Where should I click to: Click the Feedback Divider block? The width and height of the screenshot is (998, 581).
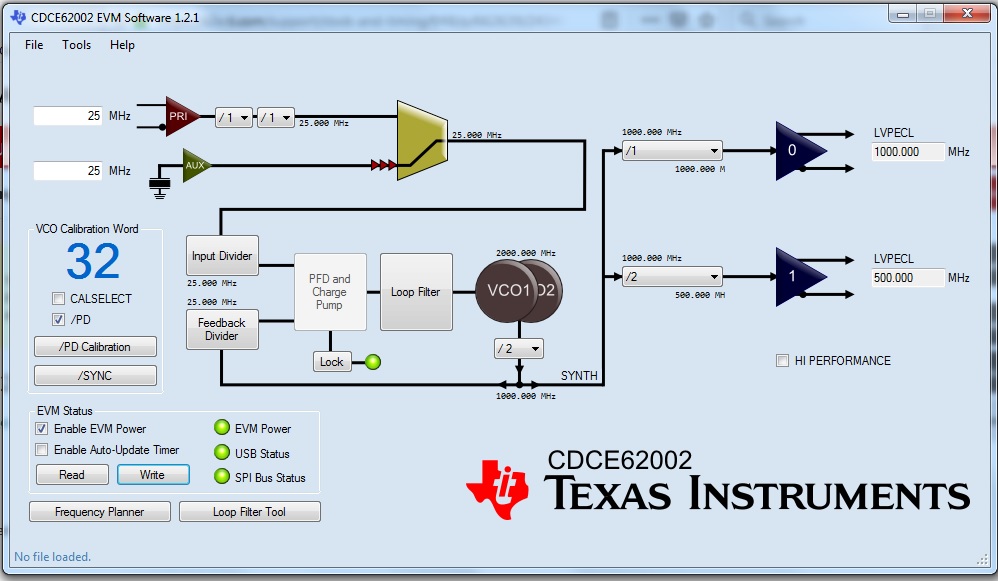click(x=222, y=330)
